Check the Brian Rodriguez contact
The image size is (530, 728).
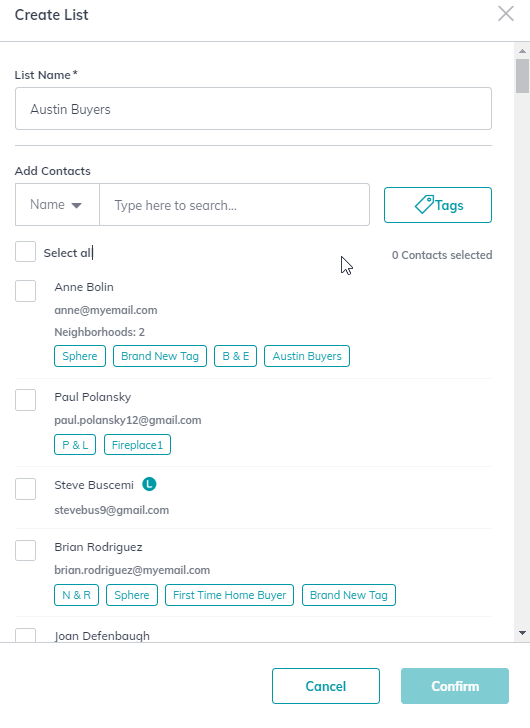point(26,551)
